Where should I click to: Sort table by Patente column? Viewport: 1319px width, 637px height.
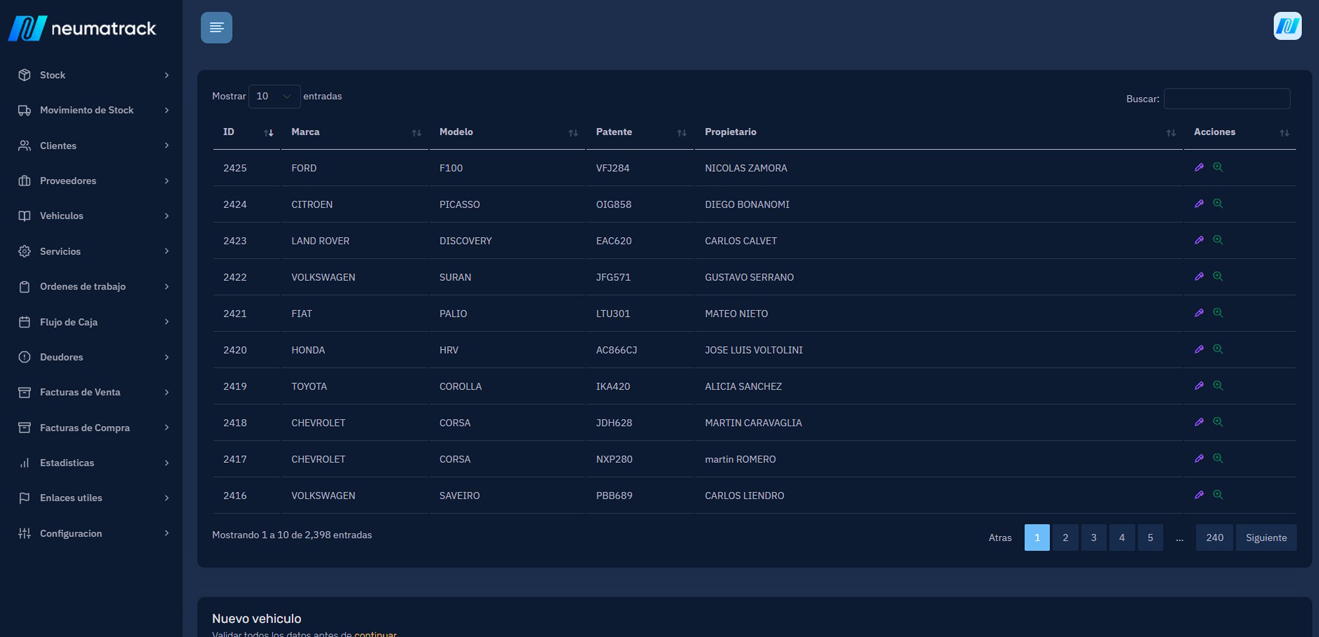(640, 132)
